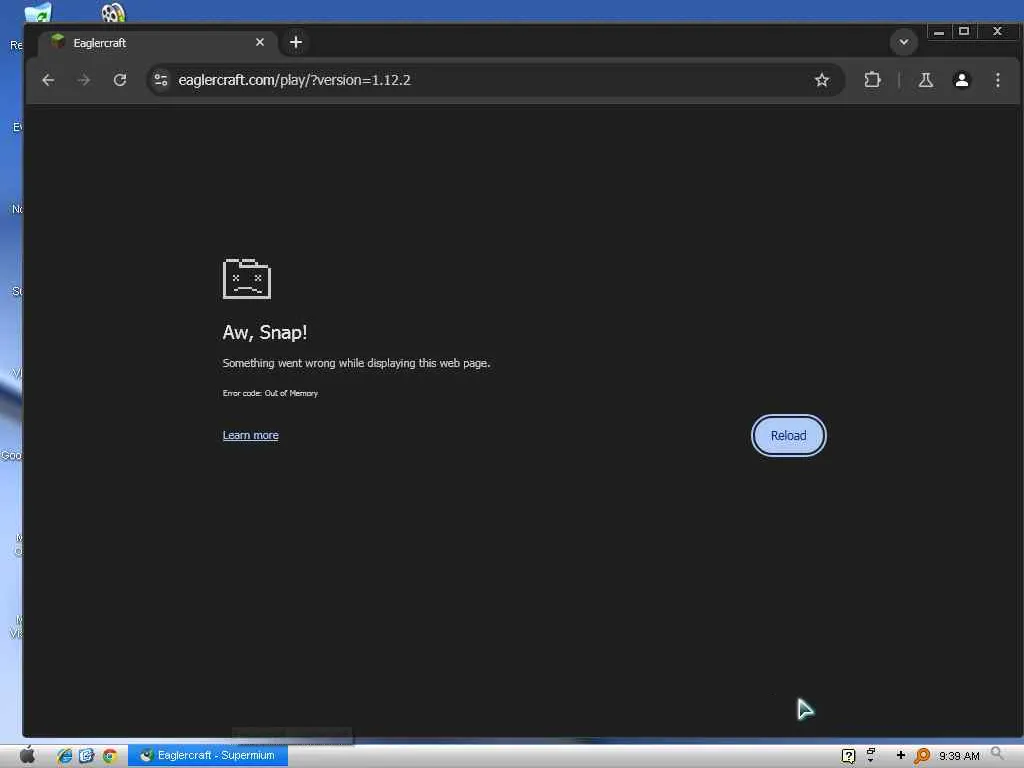The height and width of the screenshot is (768, 1024).
Task: Click the plus tray icon
Action: point(901,755)
